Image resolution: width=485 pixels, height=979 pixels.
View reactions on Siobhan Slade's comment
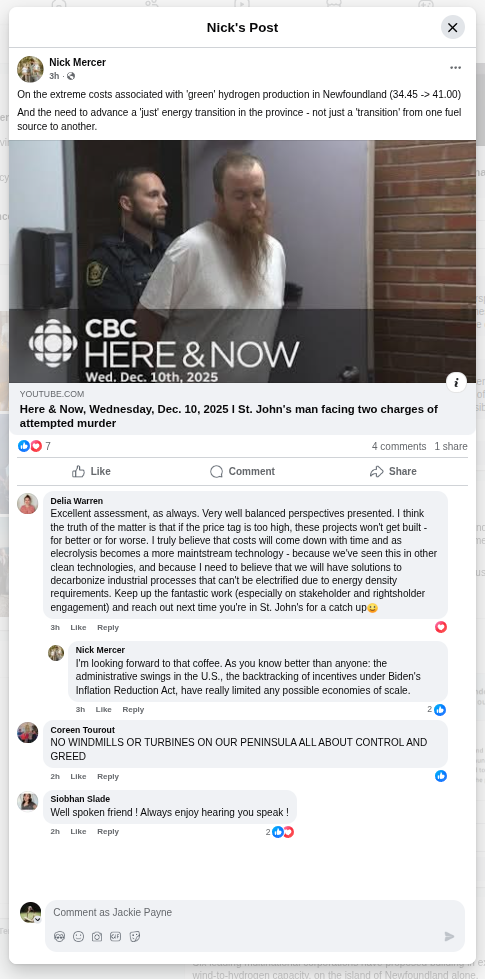click(280, 832)
